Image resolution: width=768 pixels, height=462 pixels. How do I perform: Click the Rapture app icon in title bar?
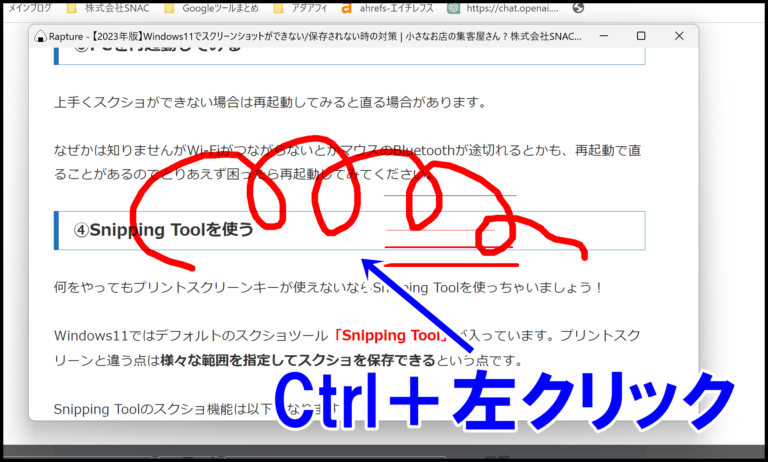click(x=42, y=36)
